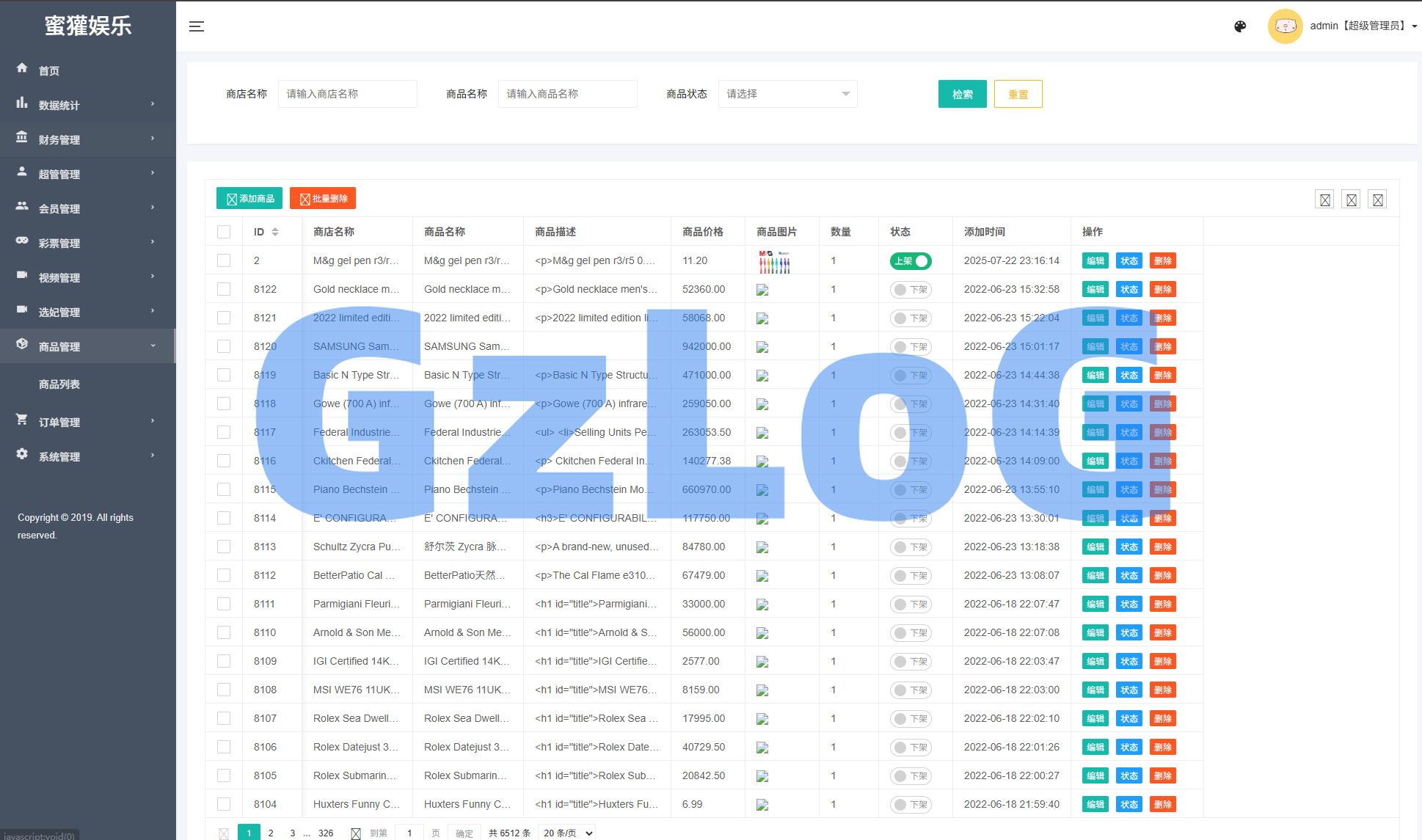Image resolution: width=1422 pixels, height=840 pixels.
Task: Open the 20 条/页 page size dropdown
Action: pyautogui.click(x=566, y=833)
